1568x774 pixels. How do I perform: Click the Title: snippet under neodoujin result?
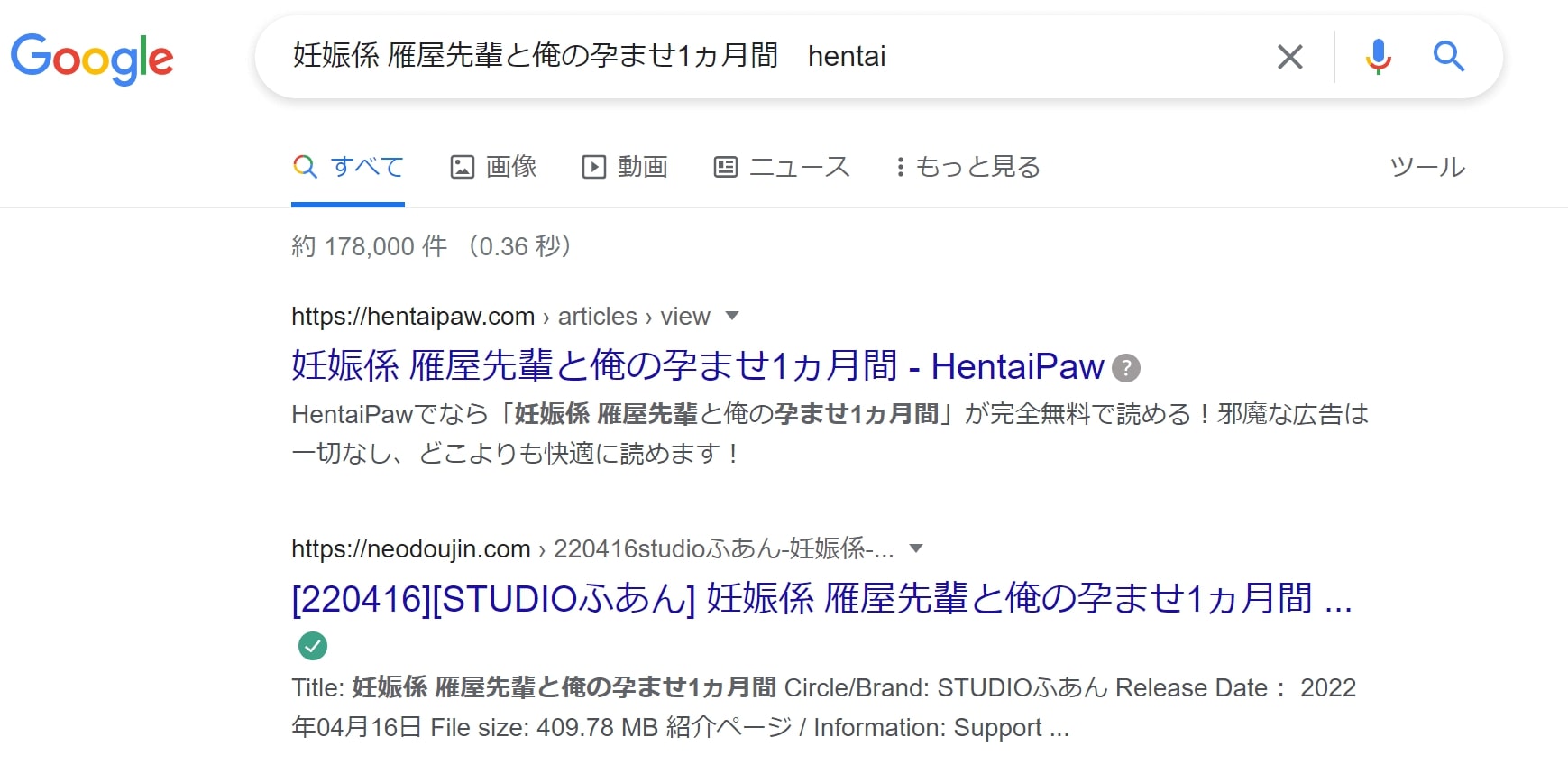pyautogui.click(x=823, y=707)
